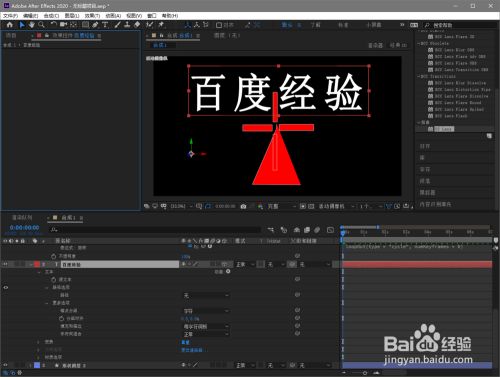This screenshot has width=500, height=377.
Task: Select the Hand tool
Action: click(x=31, y=25)
